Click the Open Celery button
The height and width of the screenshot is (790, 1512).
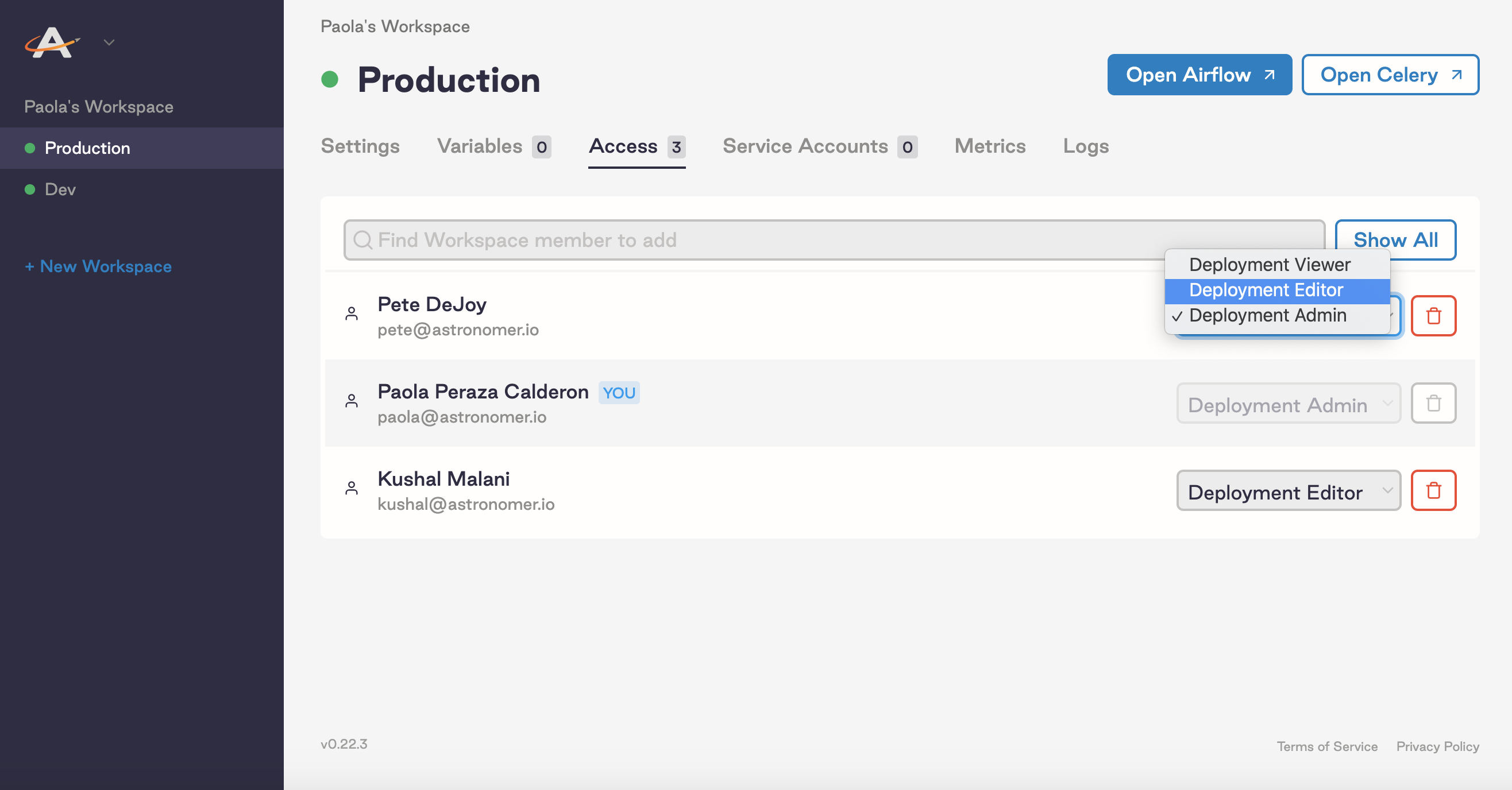pos(1390,75)
